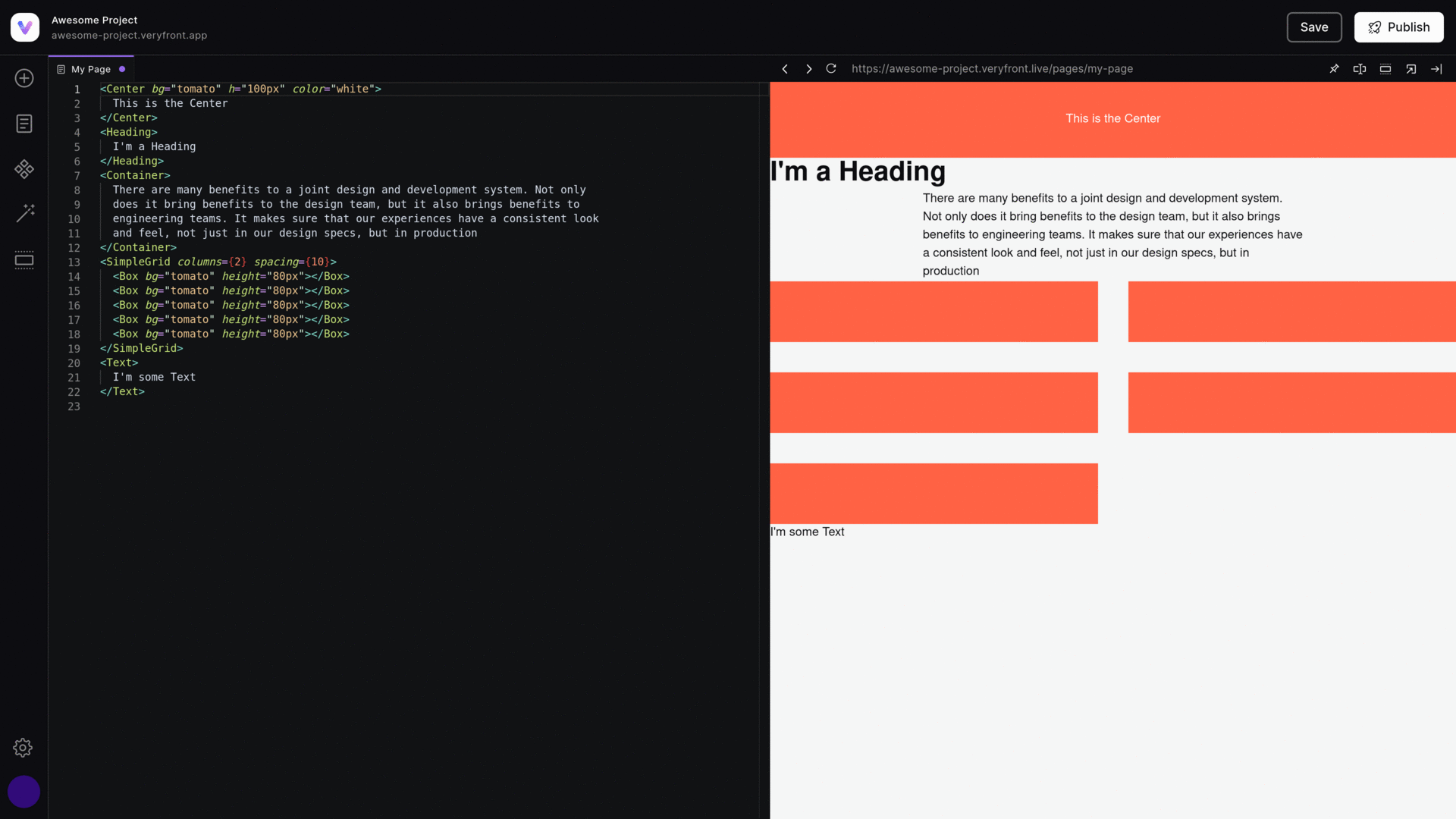This screenshot has width=1456, height=819.
Task: Click the page icon on My Page tab
Action: (61, 69)
